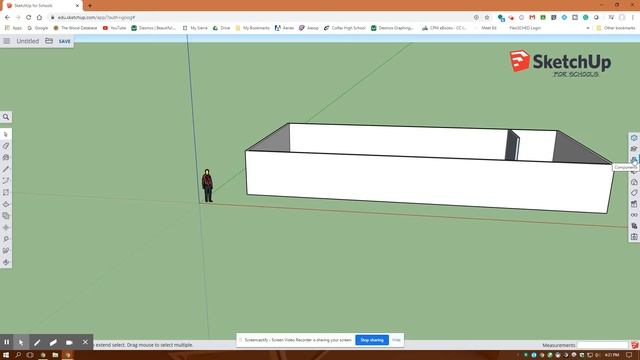Reload the browser page
This screenshot has height=360, width=640.
pyautogui.click(x=29, y=18)
